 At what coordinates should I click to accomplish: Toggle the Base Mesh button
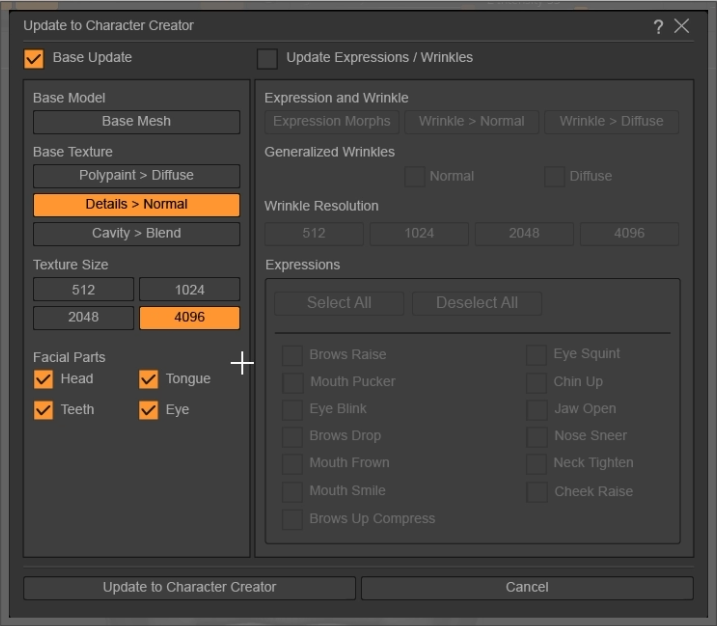136,122
